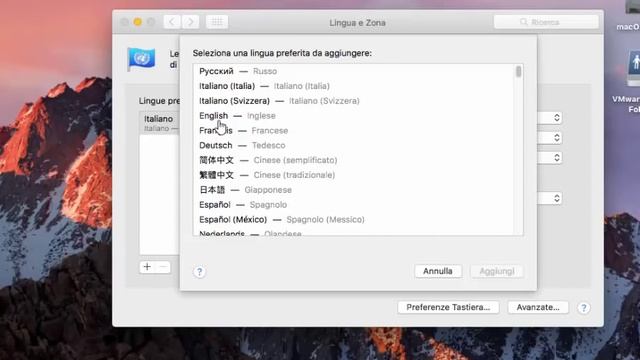
Task: Open the Avanzate button
Action: click(538, 307)
